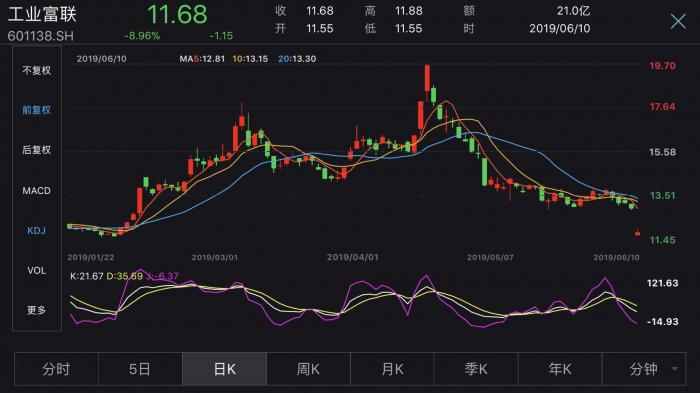Image resolution: width=700 pixels, height=393 pixels.
Task: Click the percent change -8.96%
Action: coord(142,36)
